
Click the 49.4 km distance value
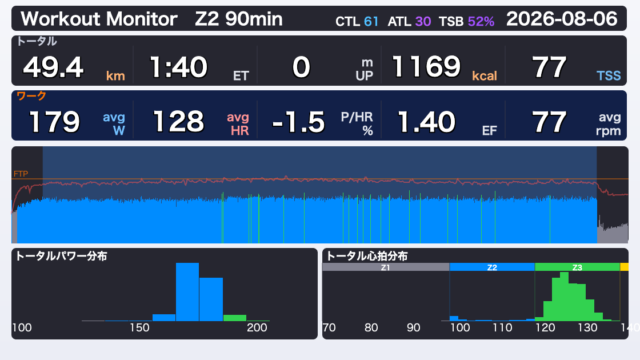[73, 67]
